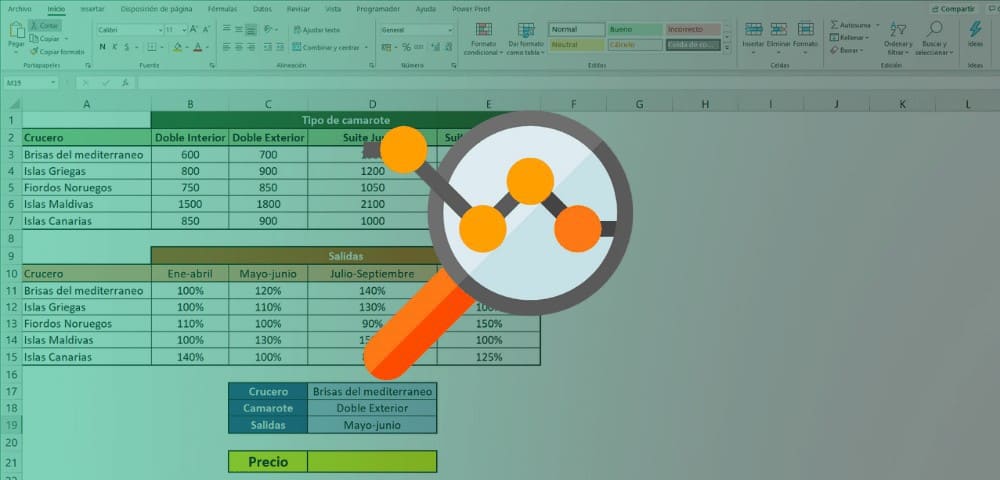The height and width of the screenshot is (480, 1000).
Task: Activate the Copiar formato brush
Action: pos(57,52)
